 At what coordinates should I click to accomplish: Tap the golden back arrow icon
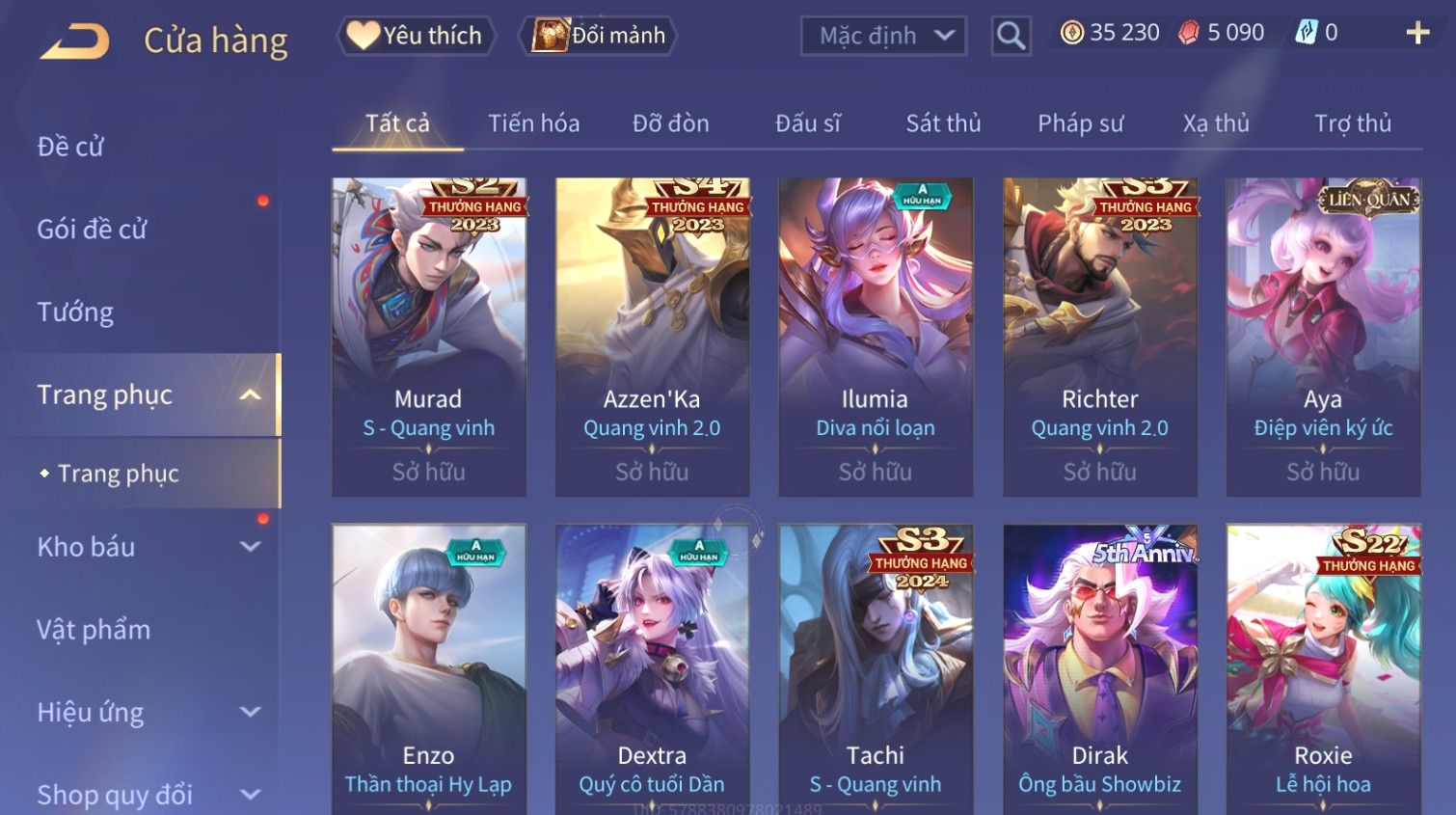pos(74,41)
